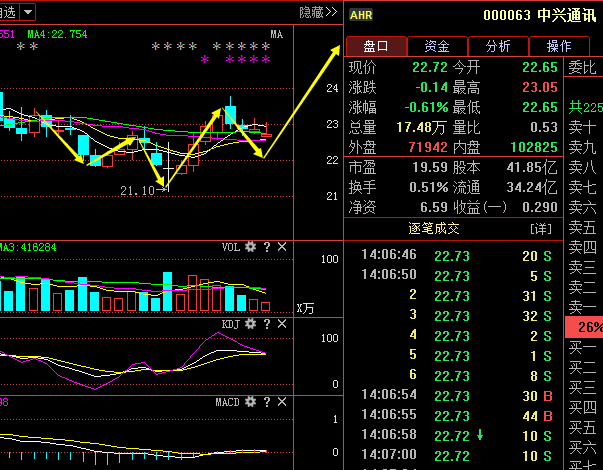Click KDJ indicator help question mark
This screenshot has height=470, width=603.
pyautogui.click(x=267, y=324)
